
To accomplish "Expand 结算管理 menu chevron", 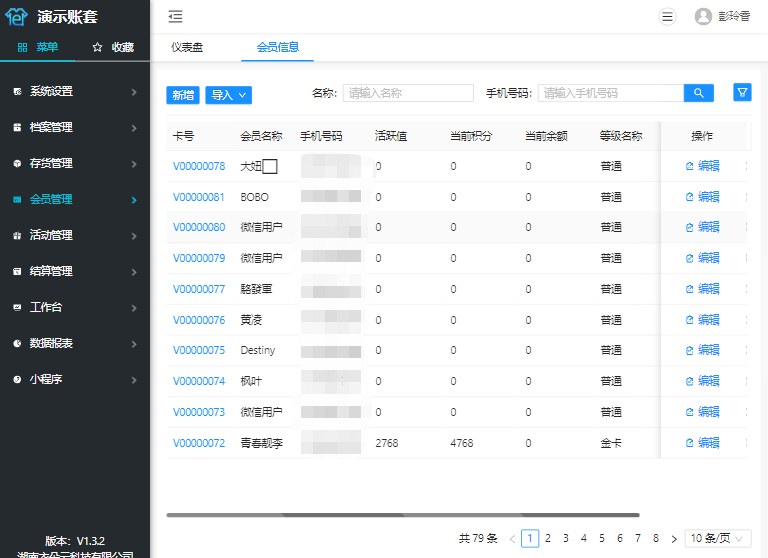I will coord(134,272).
